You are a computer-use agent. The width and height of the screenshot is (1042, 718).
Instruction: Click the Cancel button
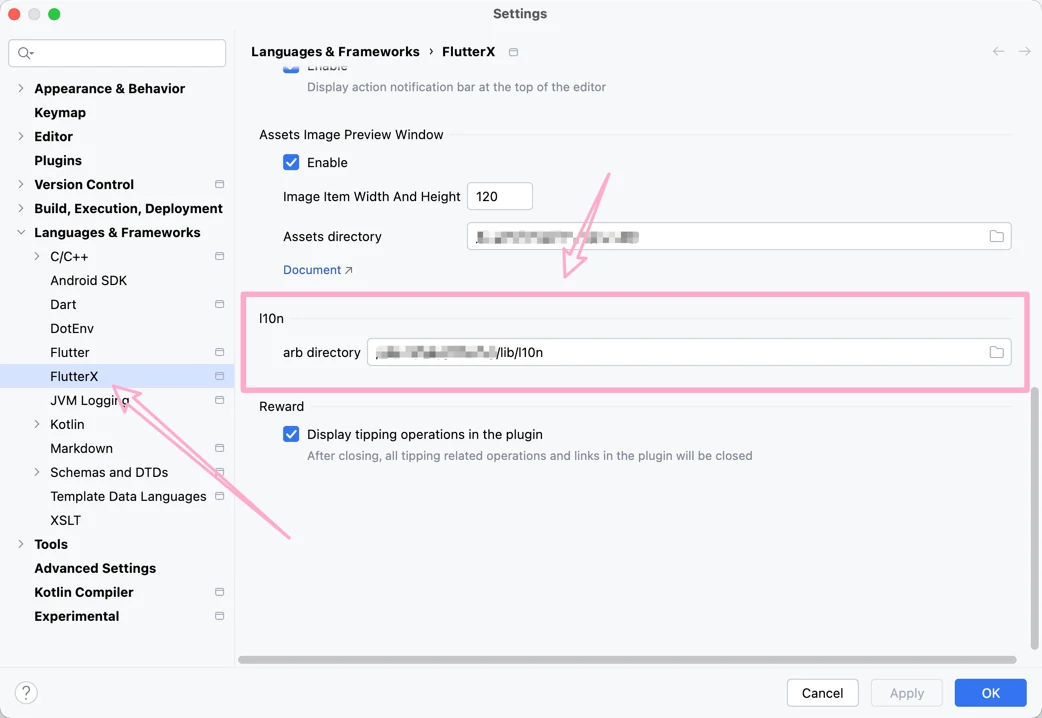(822, 693)
